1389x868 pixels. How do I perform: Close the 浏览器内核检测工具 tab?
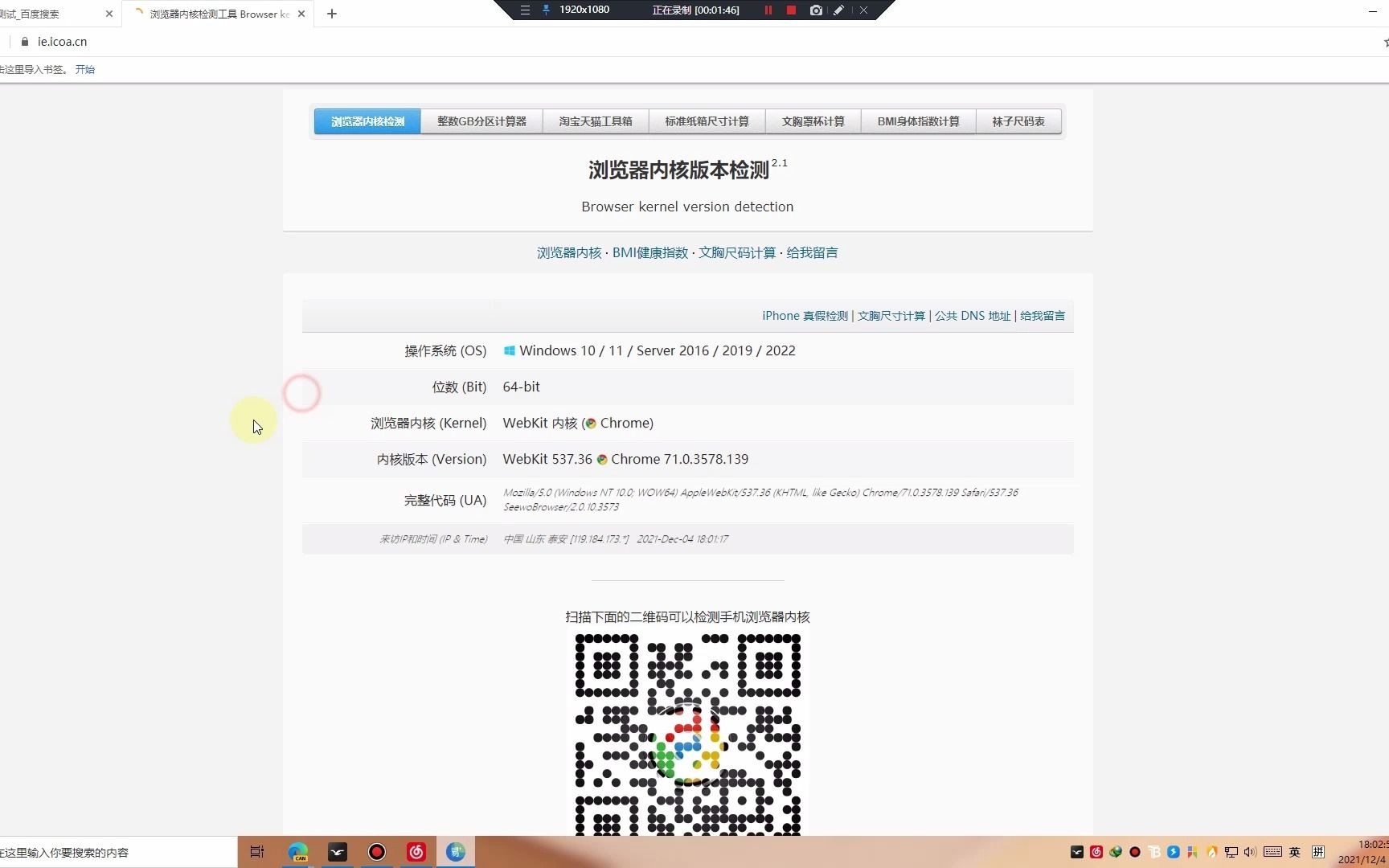pyautogui.click(x=301, y=14)
